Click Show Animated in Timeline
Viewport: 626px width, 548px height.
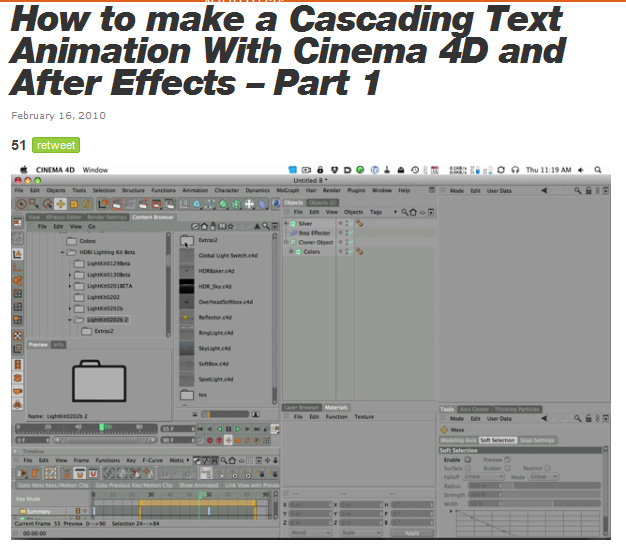tap(198, 485)
